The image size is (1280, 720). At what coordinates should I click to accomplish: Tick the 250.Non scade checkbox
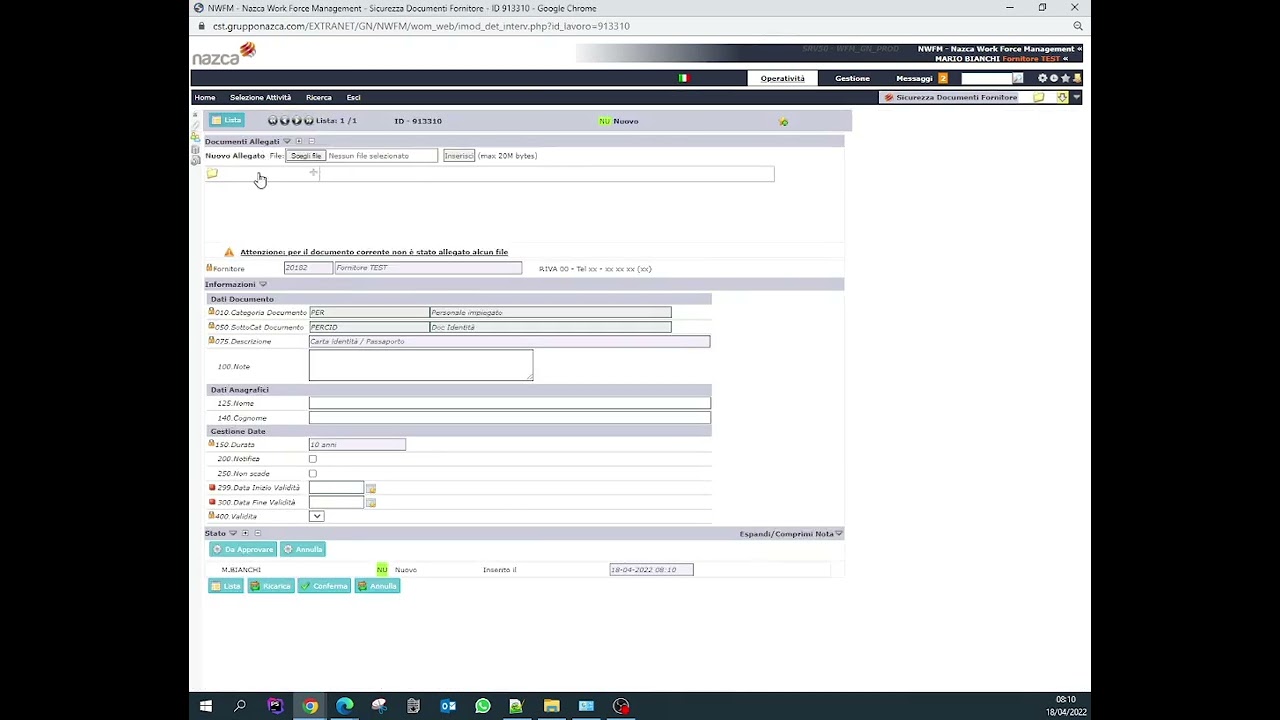[313, 473]
